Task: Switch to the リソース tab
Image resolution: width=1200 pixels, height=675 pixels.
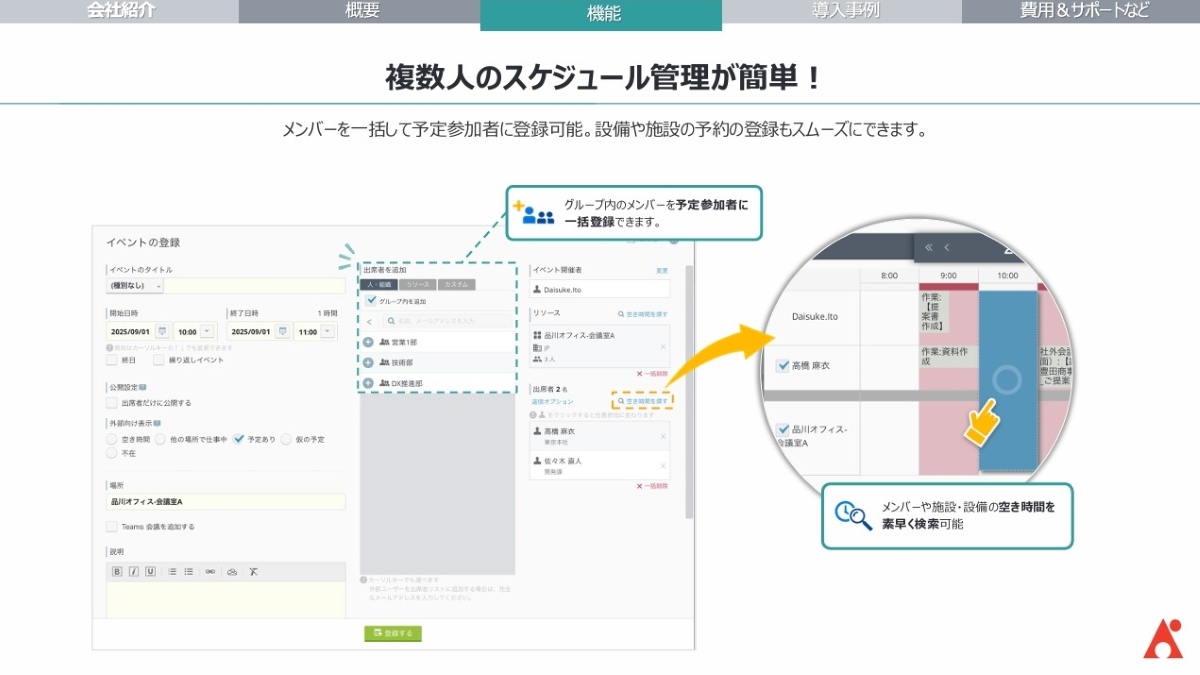Action: click(416, 285)
